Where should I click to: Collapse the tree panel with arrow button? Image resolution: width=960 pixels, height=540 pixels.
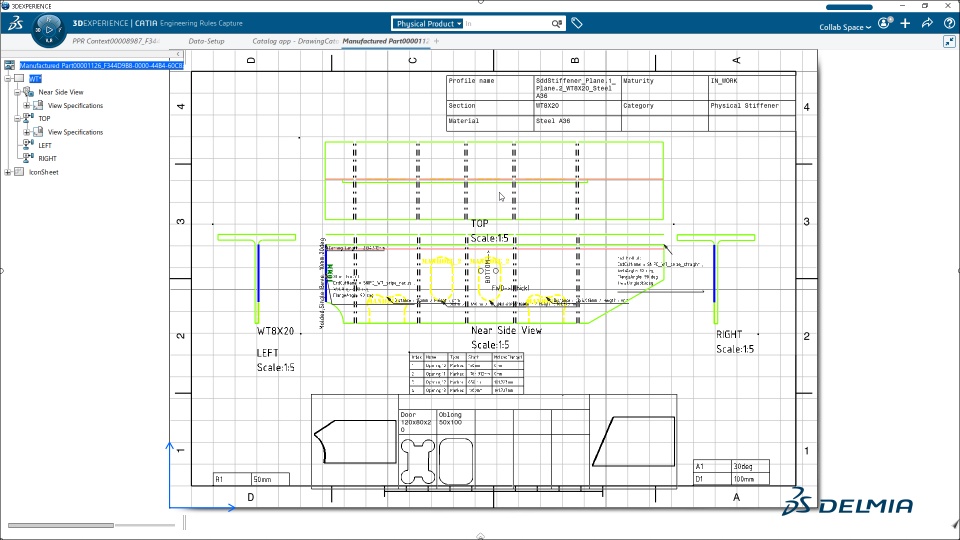coord(177,54)
